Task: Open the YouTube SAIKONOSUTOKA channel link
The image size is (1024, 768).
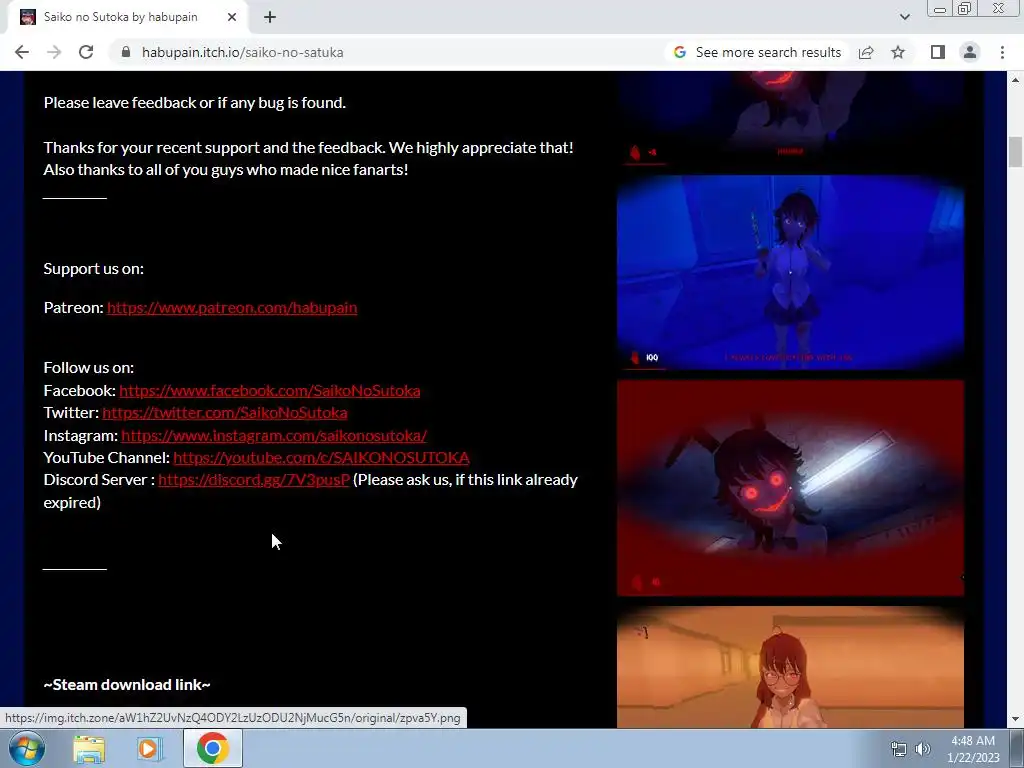Action: (x=321, y=458)
